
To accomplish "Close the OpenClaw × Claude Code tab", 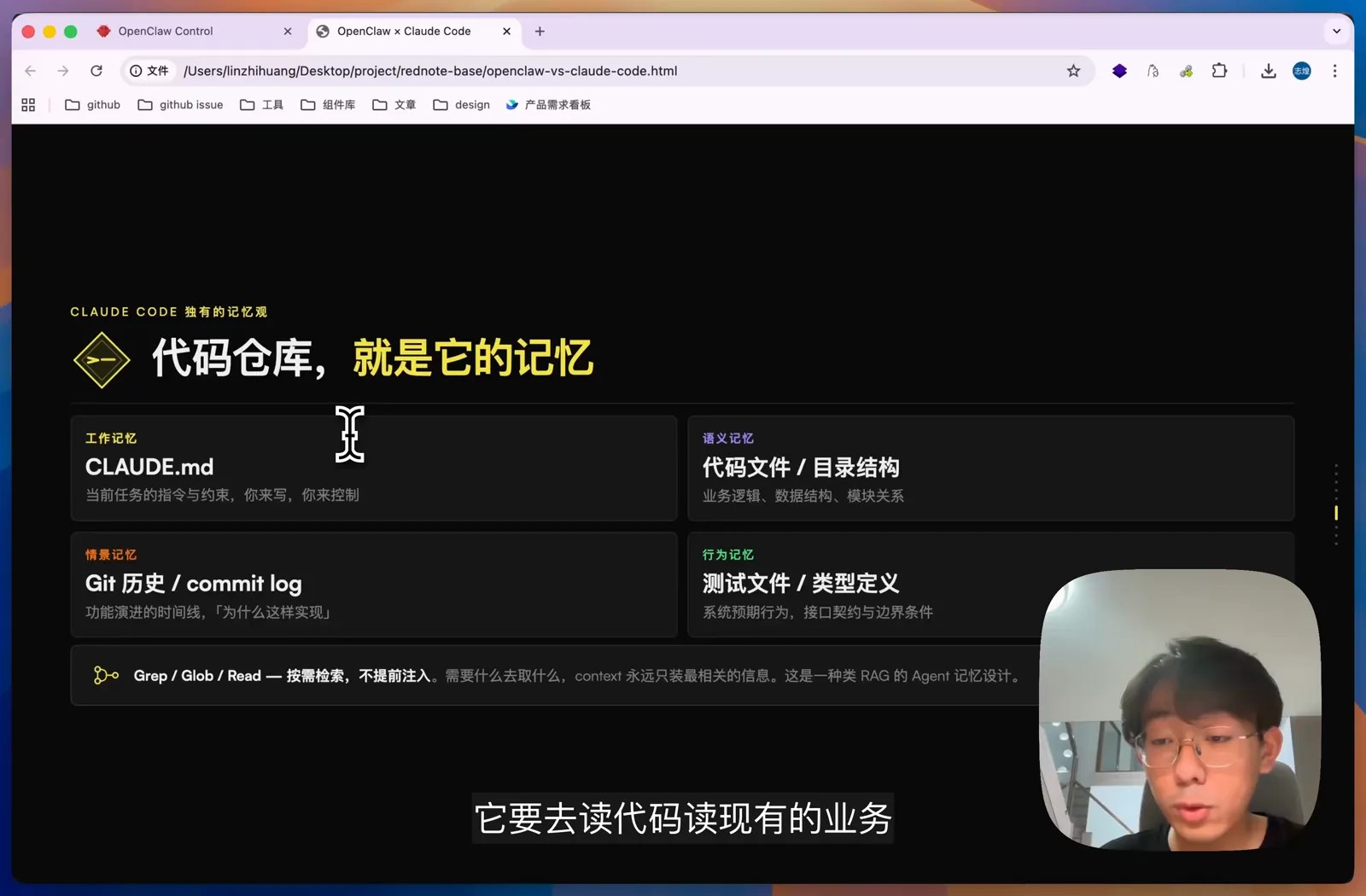I will coord(506,32).
